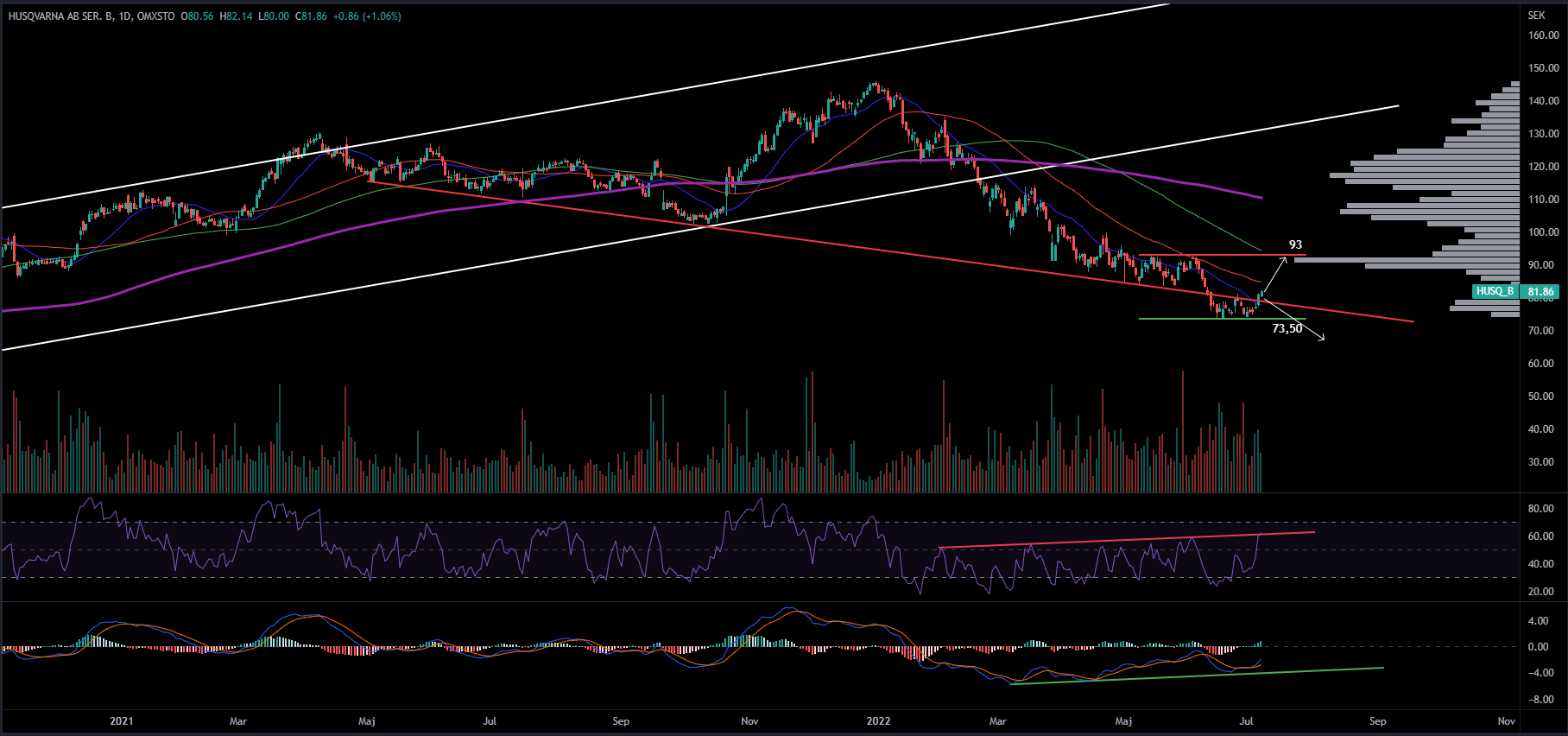
Task: Click the HUSQVARNA AB SER. B symbol title
Action: tap(60, 16)
